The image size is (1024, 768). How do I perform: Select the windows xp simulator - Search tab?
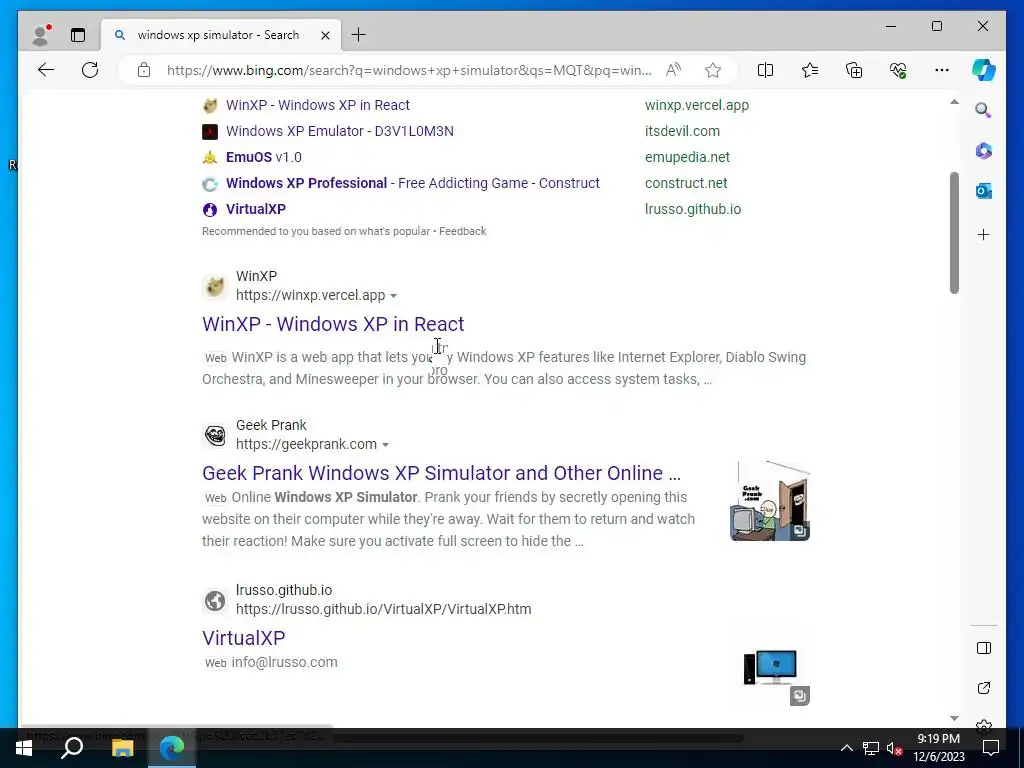click(219, 35)
